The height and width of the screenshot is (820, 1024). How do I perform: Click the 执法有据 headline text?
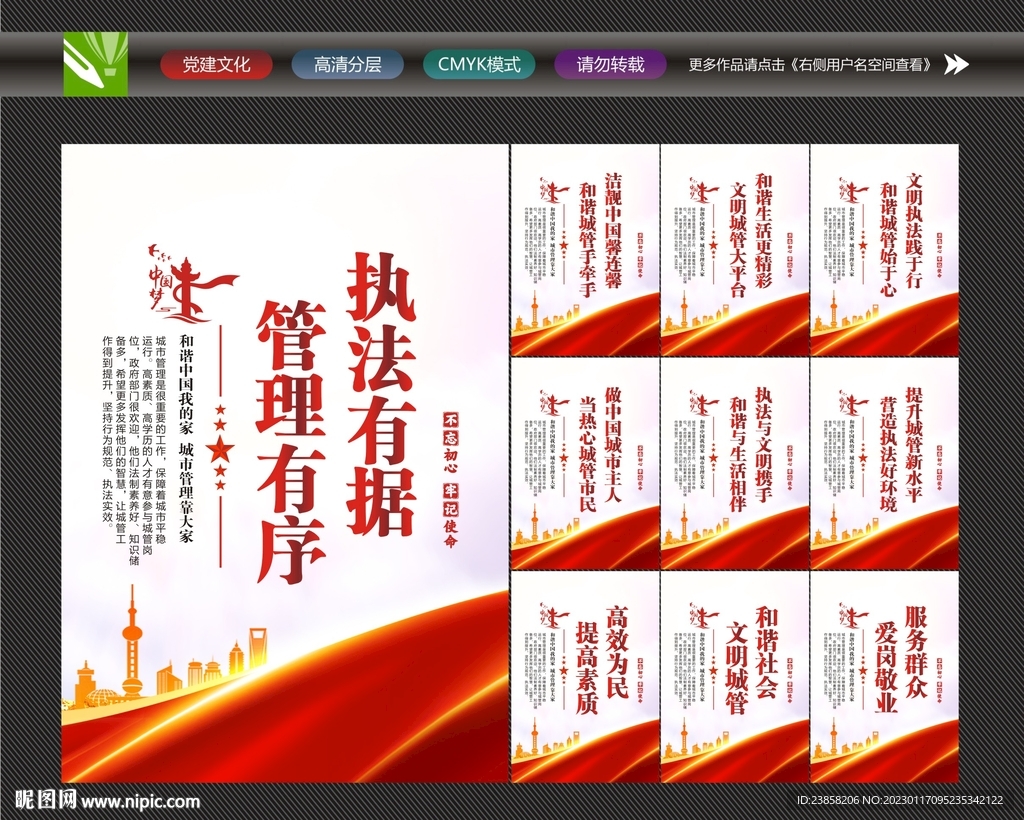tap(381, 394)
